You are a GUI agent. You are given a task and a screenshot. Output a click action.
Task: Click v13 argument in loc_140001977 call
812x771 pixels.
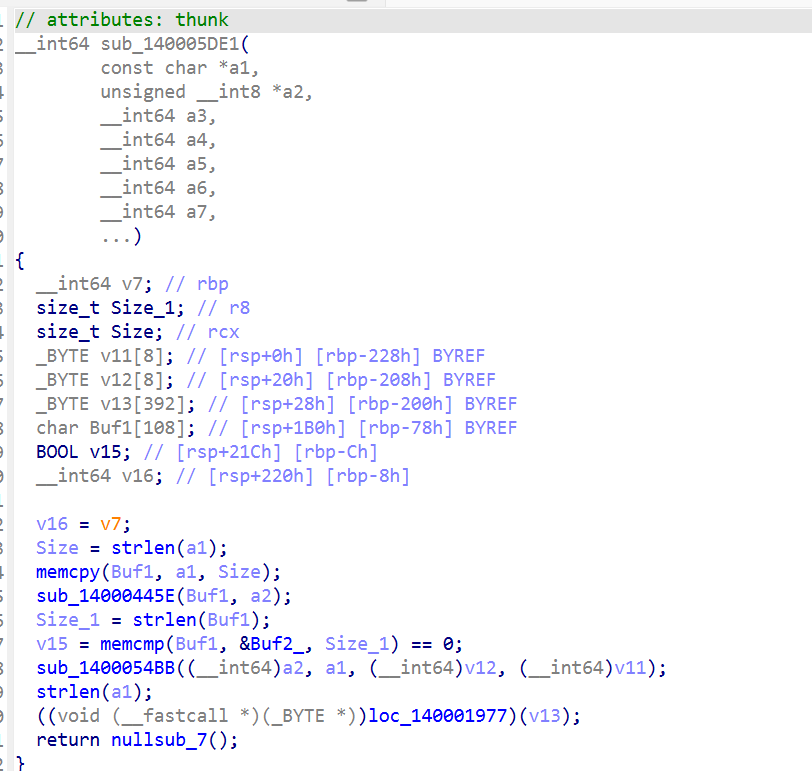[x=544, y=716]
